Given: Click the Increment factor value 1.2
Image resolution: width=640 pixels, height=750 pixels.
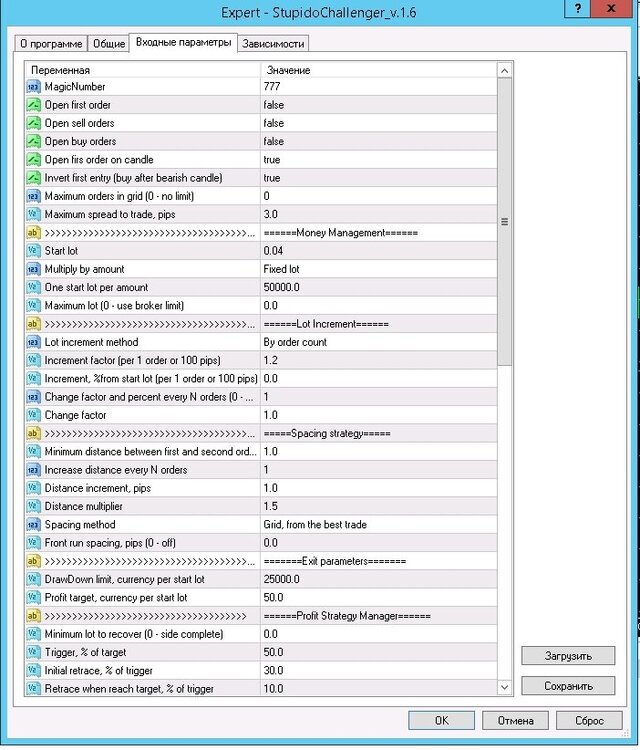Looking at the screenshot, I should coord(270,360).
